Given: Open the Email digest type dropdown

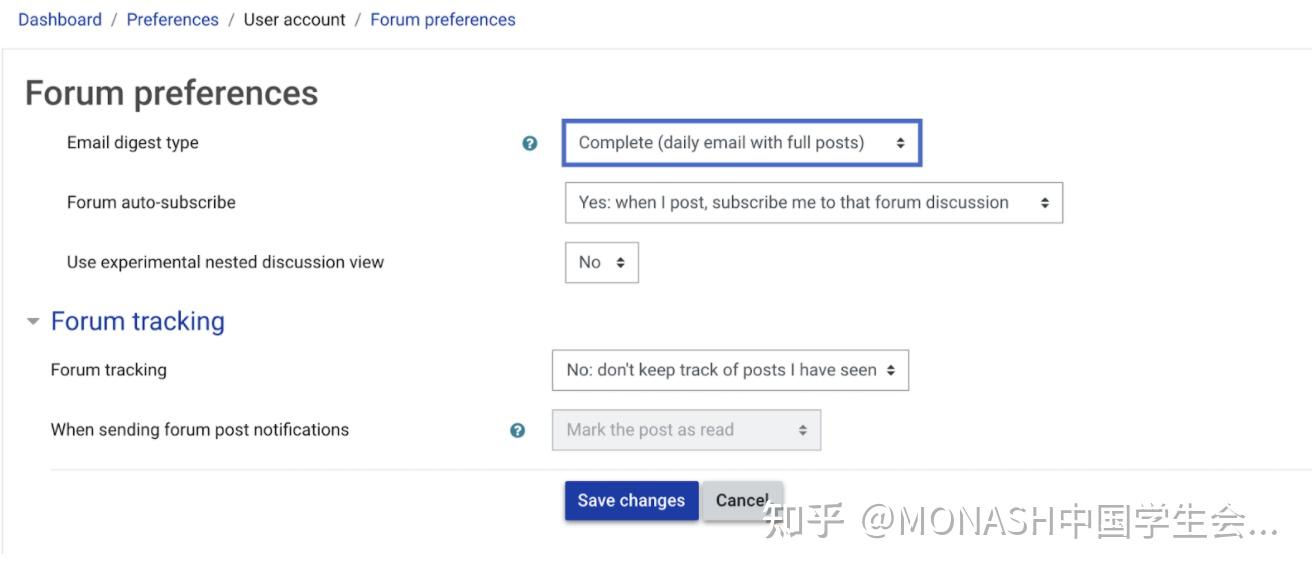Looking at the screenshot, I should [741, 143].
